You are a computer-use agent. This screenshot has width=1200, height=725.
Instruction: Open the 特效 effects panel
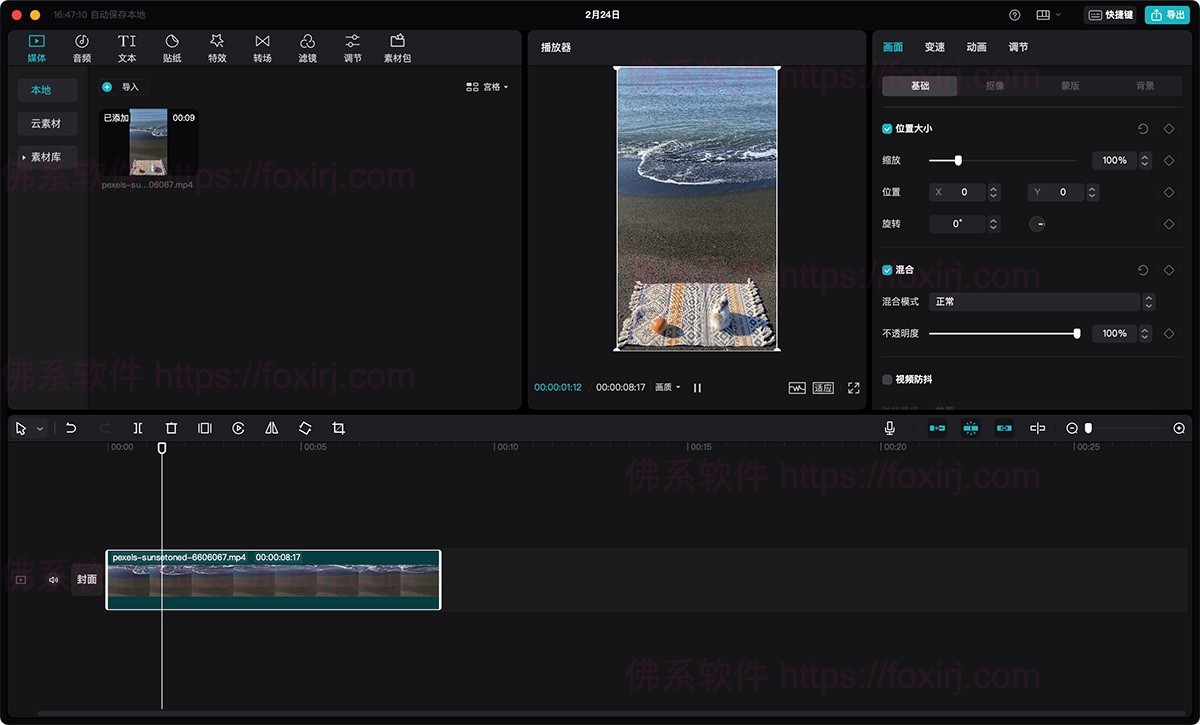click(217, 46)
